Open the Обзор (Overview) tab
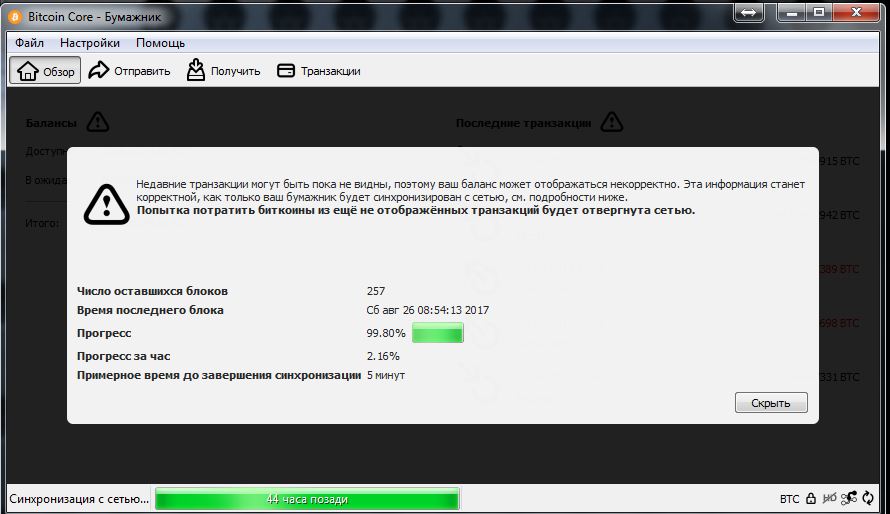This screenshot has height=514, width=890. (x=46, y=71)
